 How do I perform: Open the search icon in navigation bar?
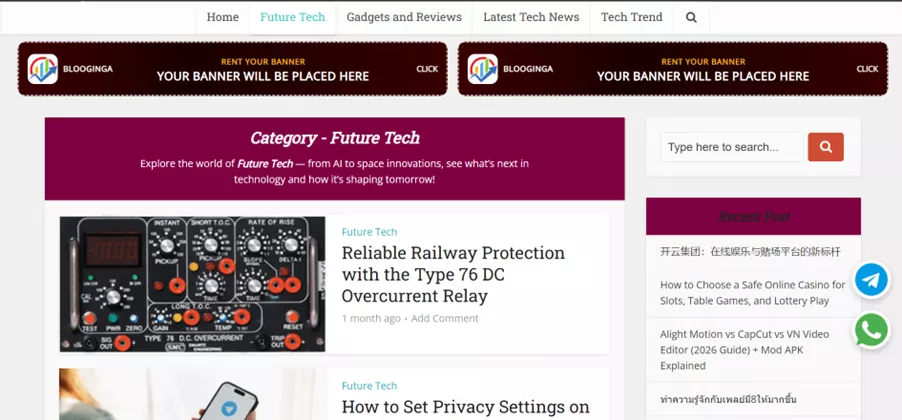pos(691,17)
